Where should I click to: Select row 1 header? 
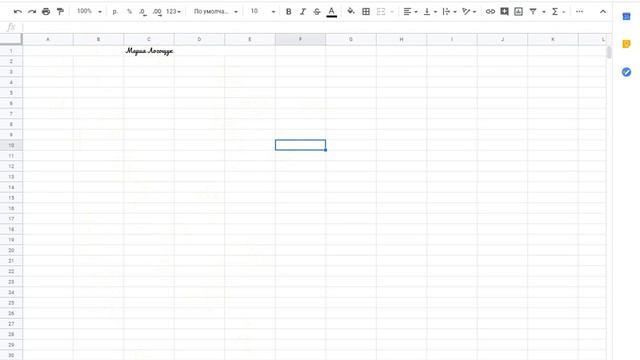pyautogui.click(x=11, y=51)
